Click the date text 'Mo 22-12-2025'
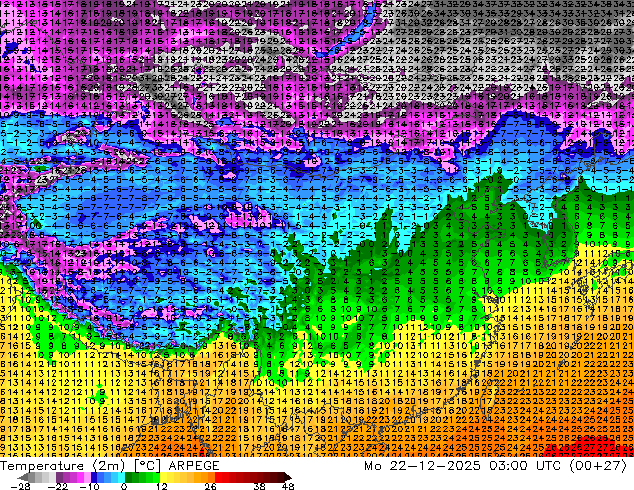 pos(422,466)
